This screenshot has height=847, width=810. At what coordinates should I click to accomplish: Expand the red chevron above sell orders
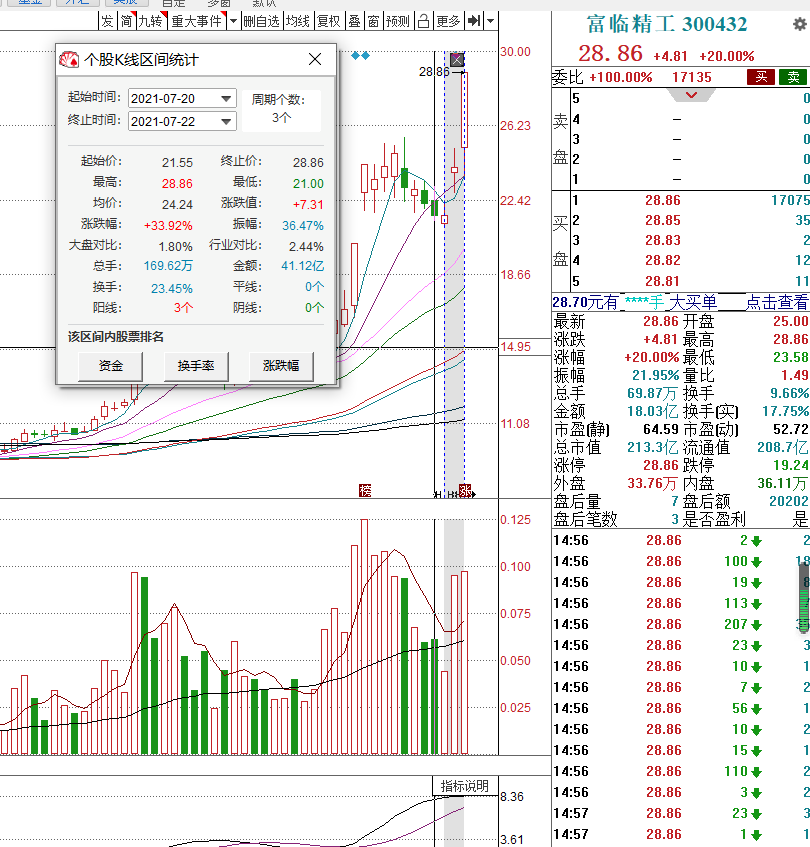691,96
